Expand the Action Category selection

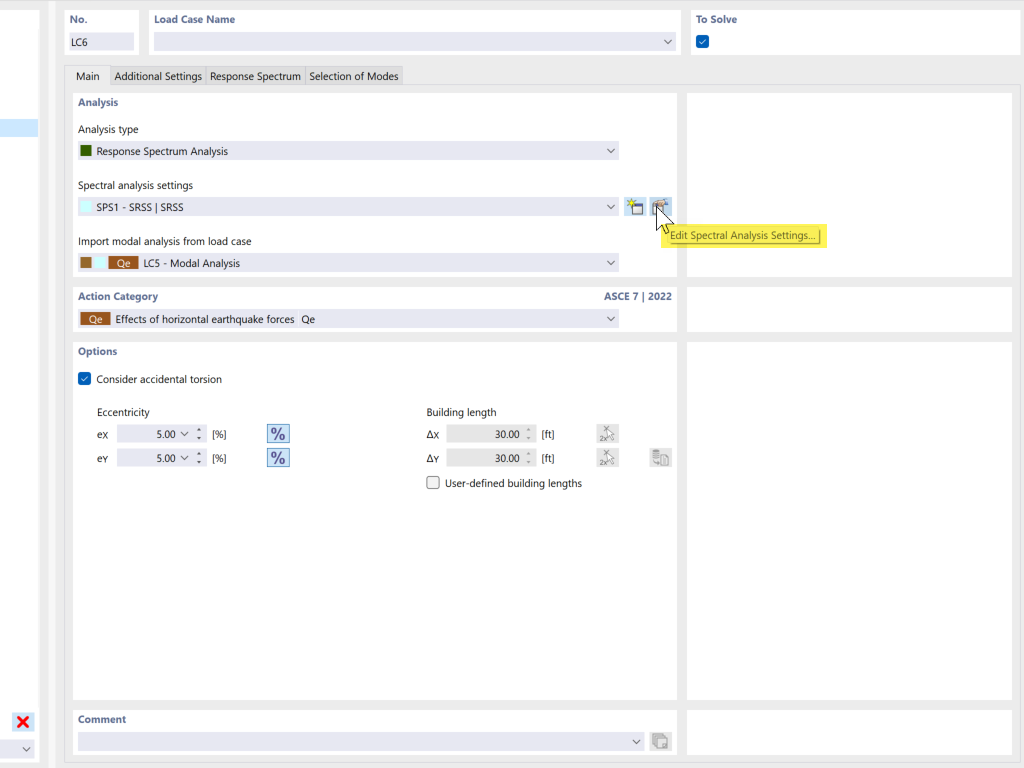click(610, 318)
